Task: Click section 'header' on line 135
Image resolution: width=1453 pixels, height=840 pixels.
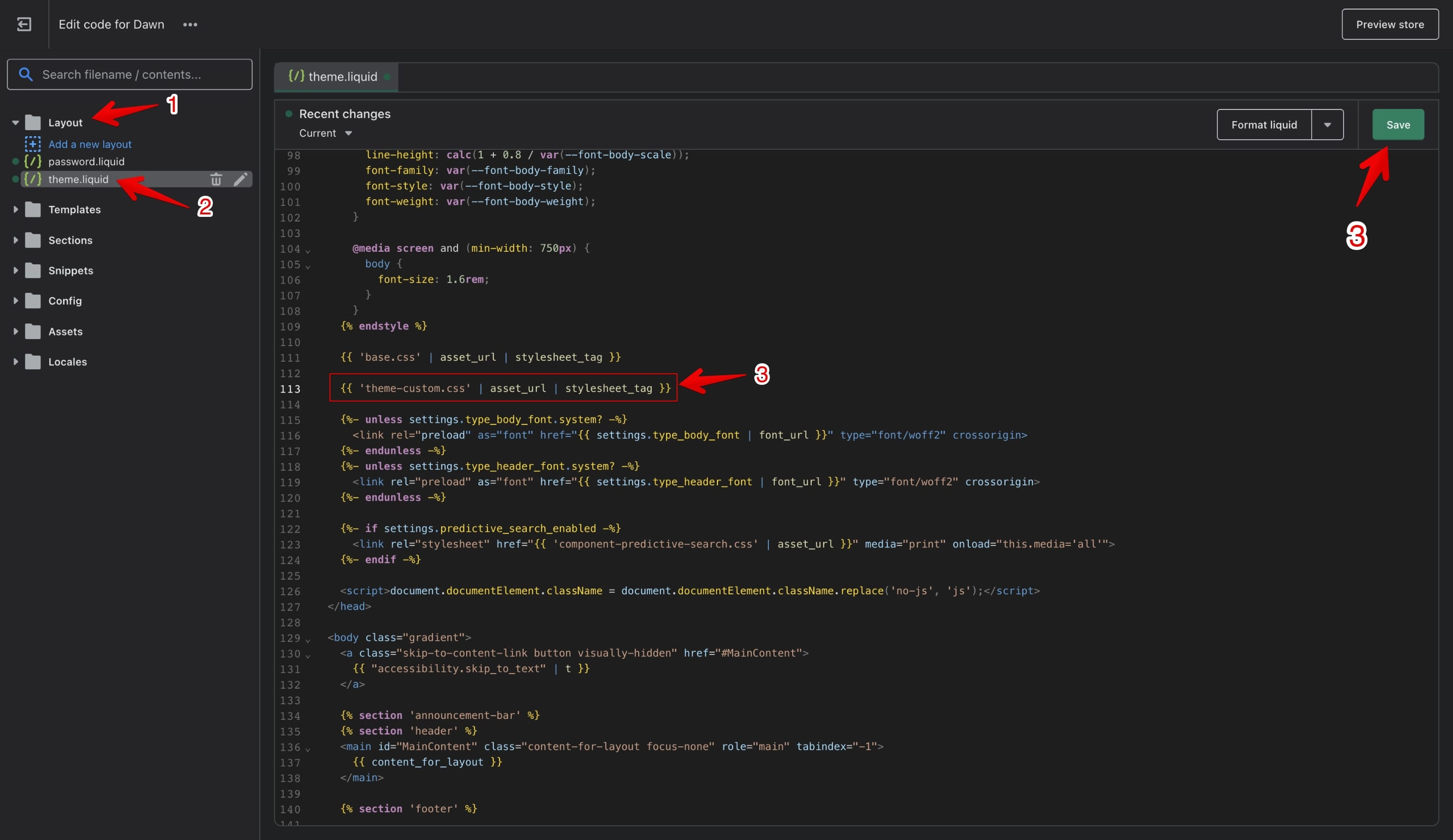Action: (x=409, y=731)
